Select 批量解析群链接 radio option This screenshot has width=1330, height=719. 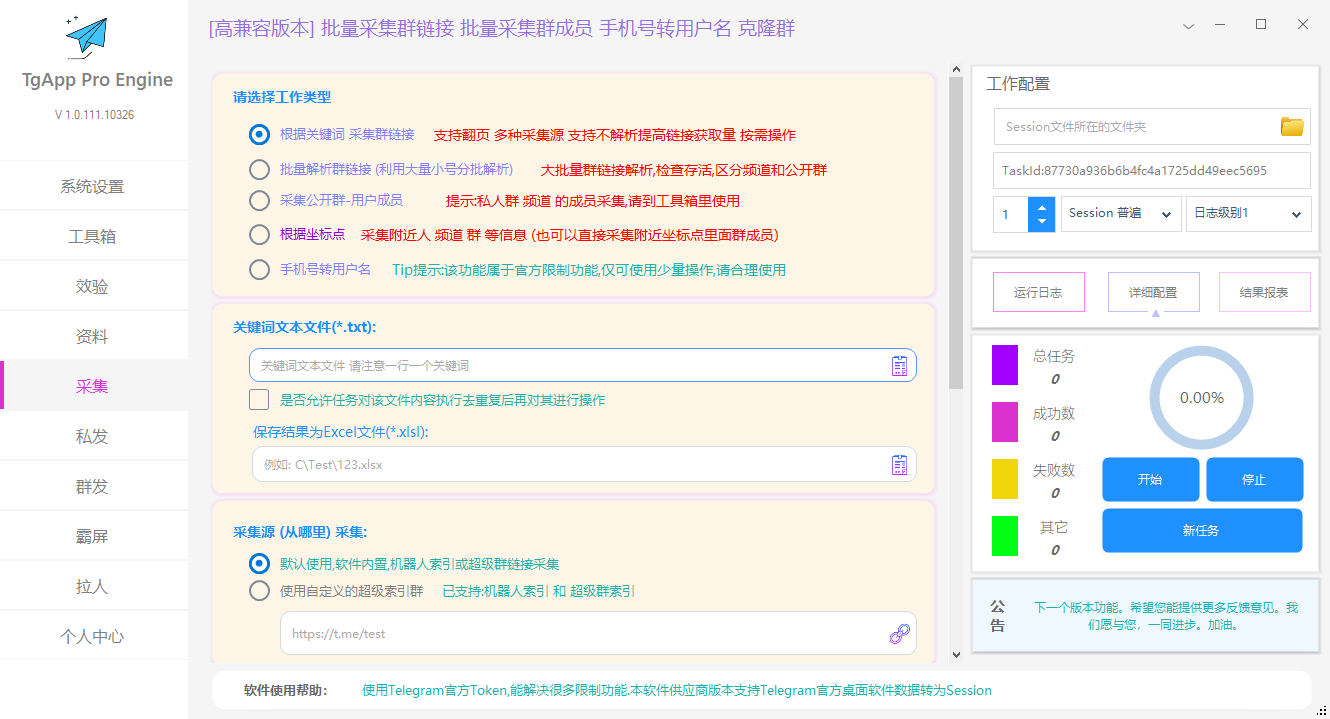[259, 169]
